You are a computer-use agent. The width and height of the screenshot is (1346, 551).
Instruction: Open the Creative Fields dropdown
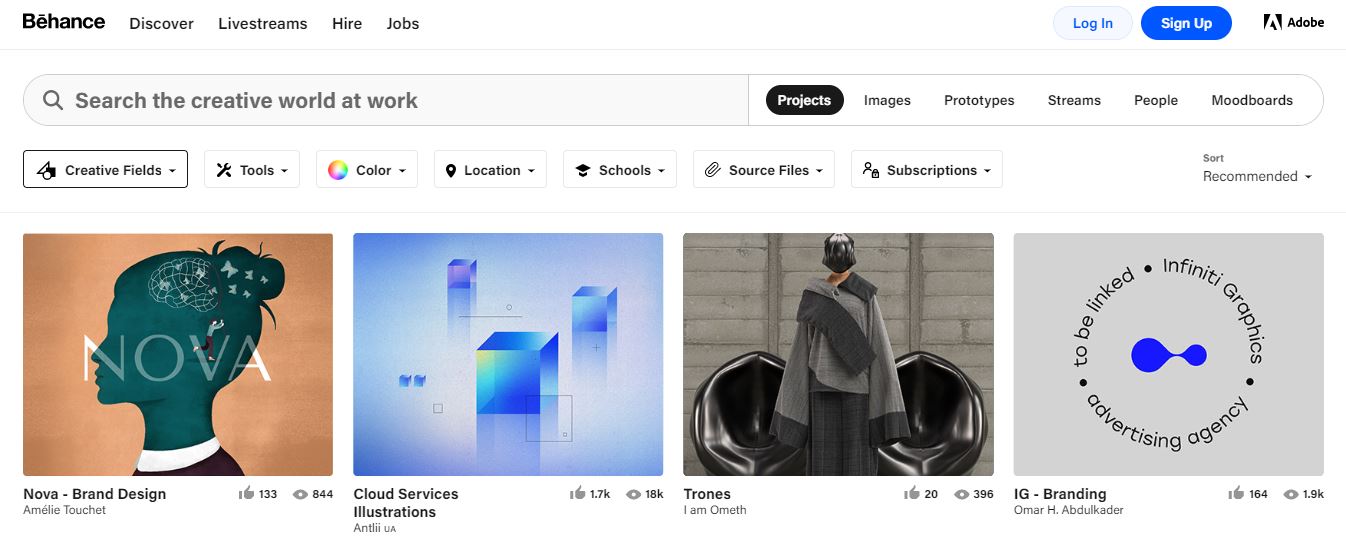[105, 170]
